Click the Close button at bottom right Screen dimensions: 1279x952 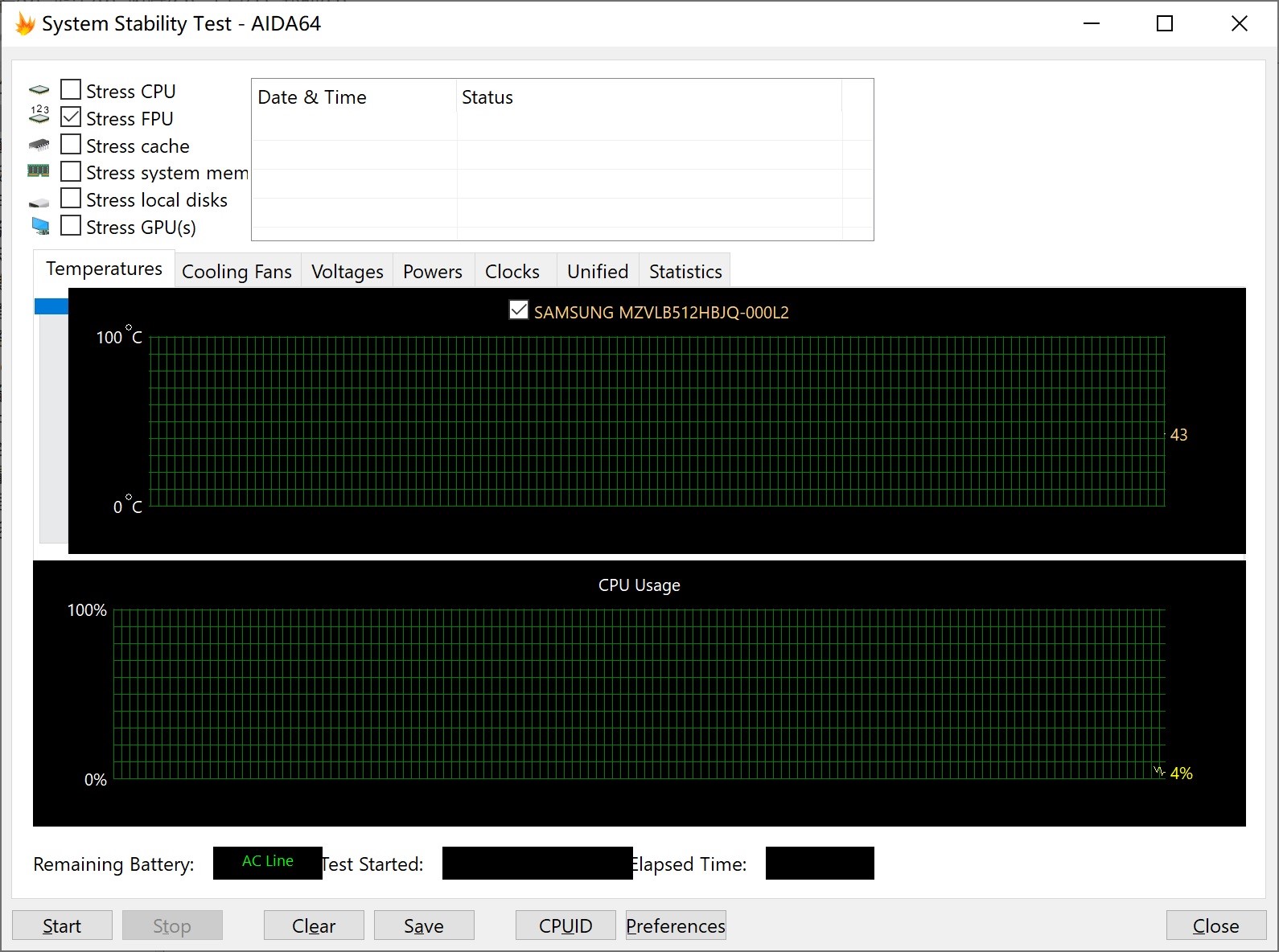[x=1216, y=925]
